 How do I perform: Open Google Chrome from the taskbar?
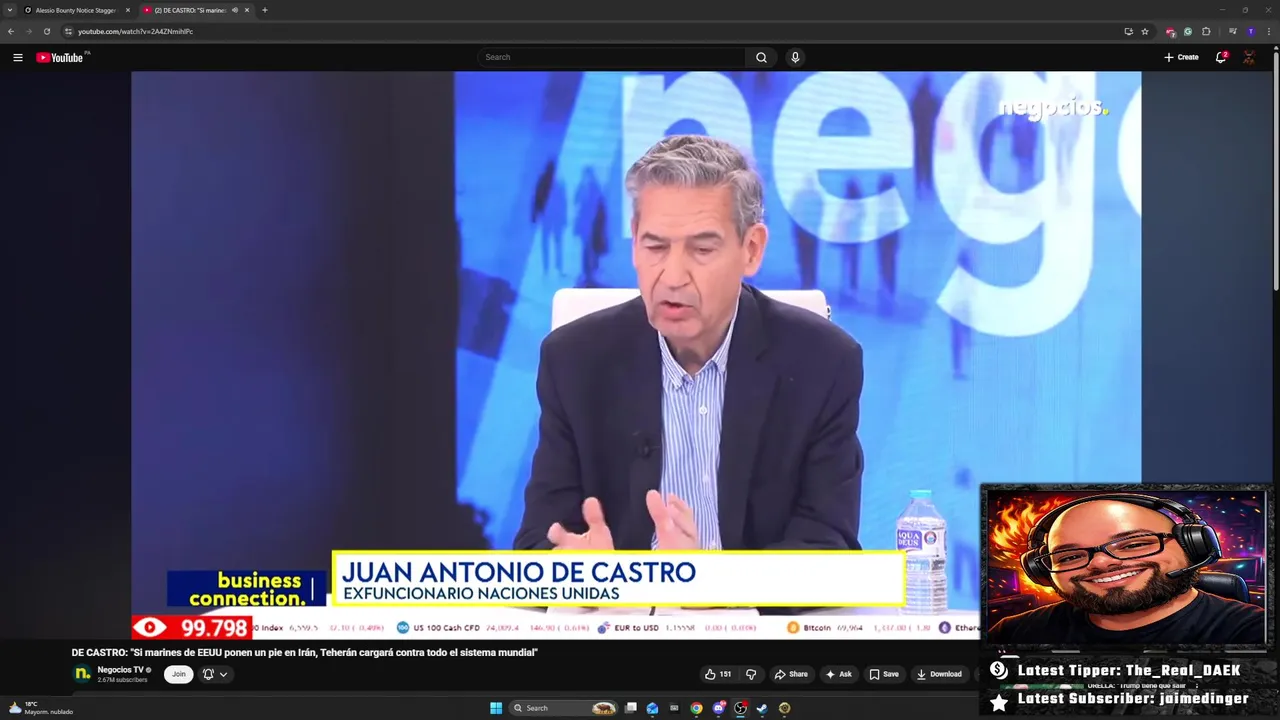coord(696,708)
